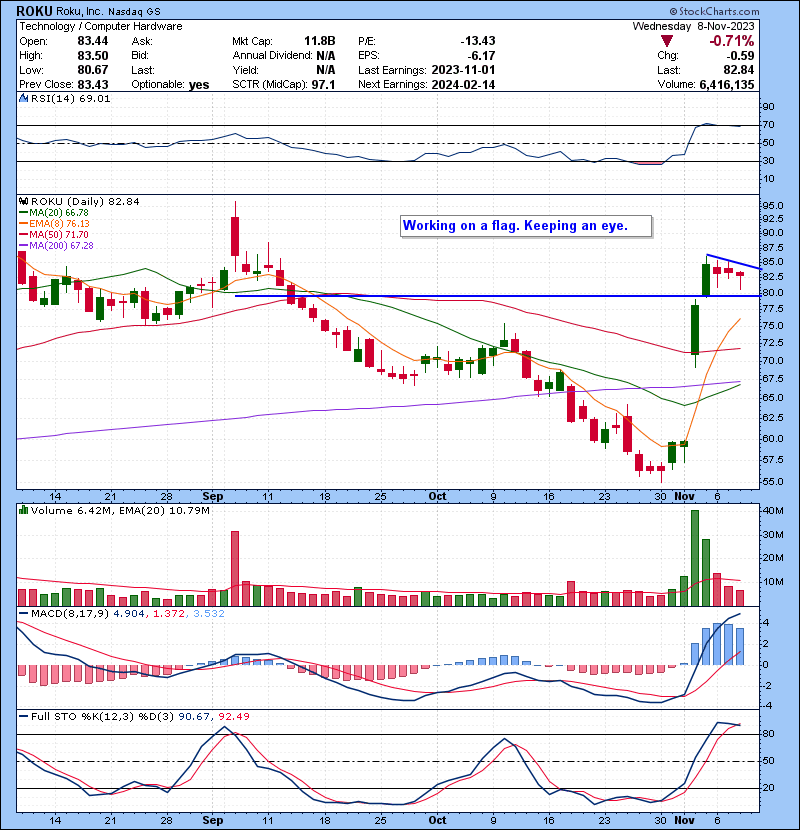Click the red down-triangle change indicator
The image size is (800, 830).
coord(667,41)
